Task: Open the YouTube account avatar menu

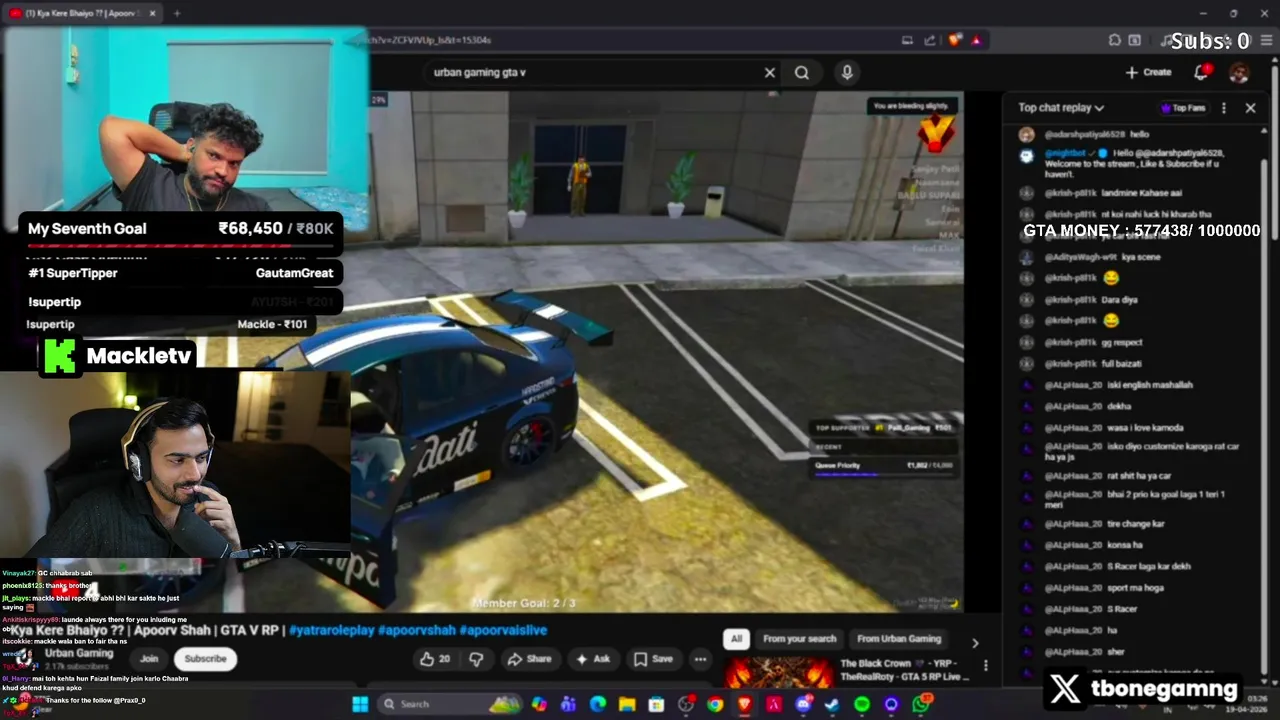Action: pyautogui.click(x=1239, y=72)
